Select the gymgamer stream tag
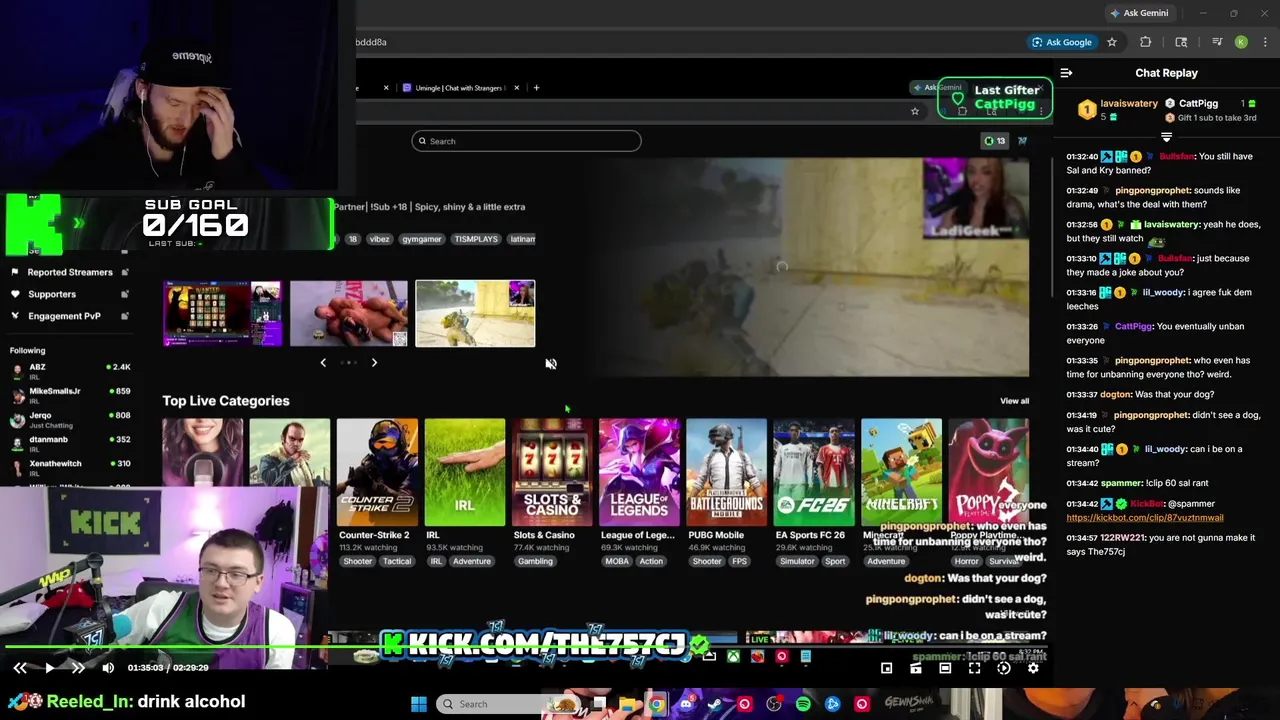This screenshot has height=720, width=1280. (421, 239)
